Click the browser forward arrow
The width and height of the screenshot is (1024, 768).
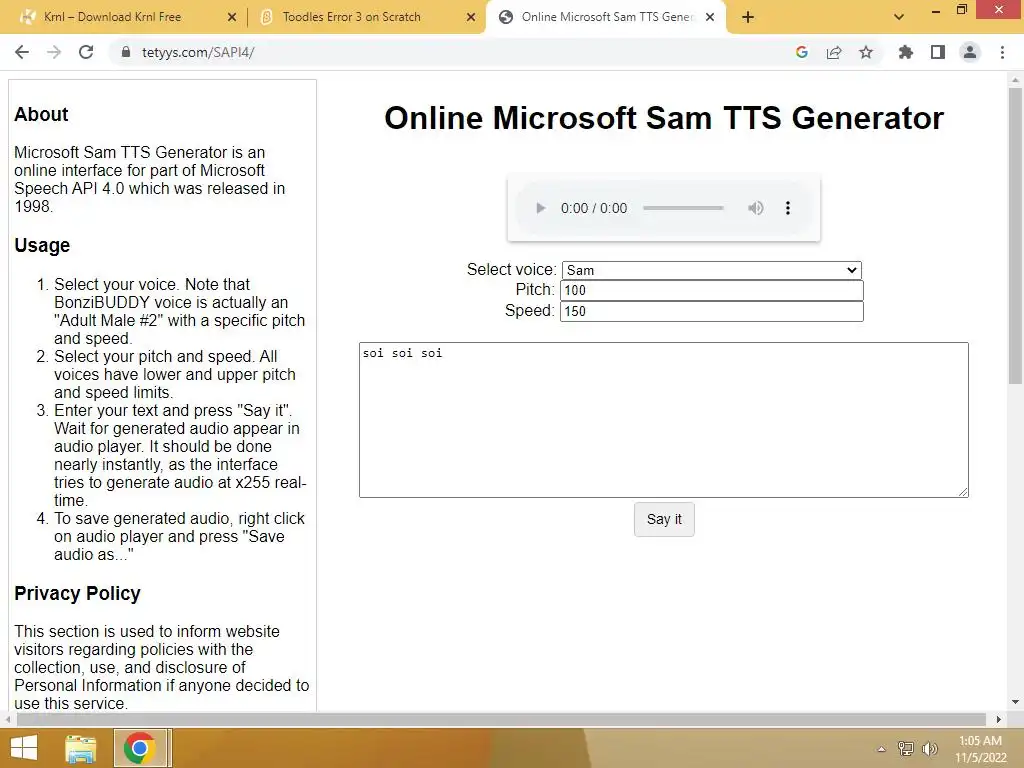coord(54,52)
